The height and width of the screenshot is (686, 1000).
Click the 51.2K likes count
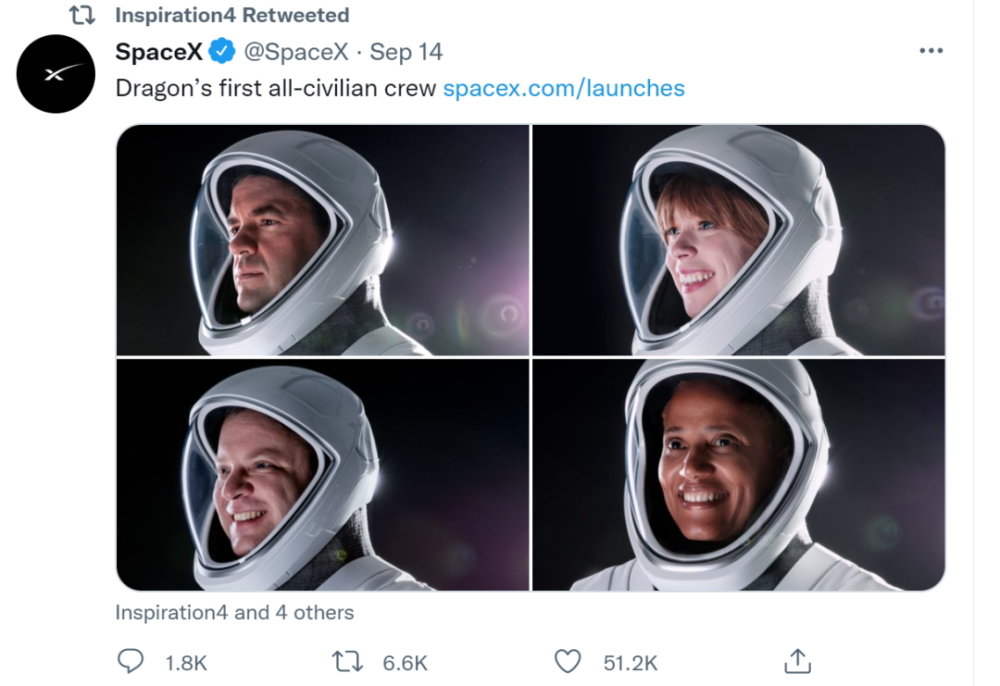pos(630,661)
